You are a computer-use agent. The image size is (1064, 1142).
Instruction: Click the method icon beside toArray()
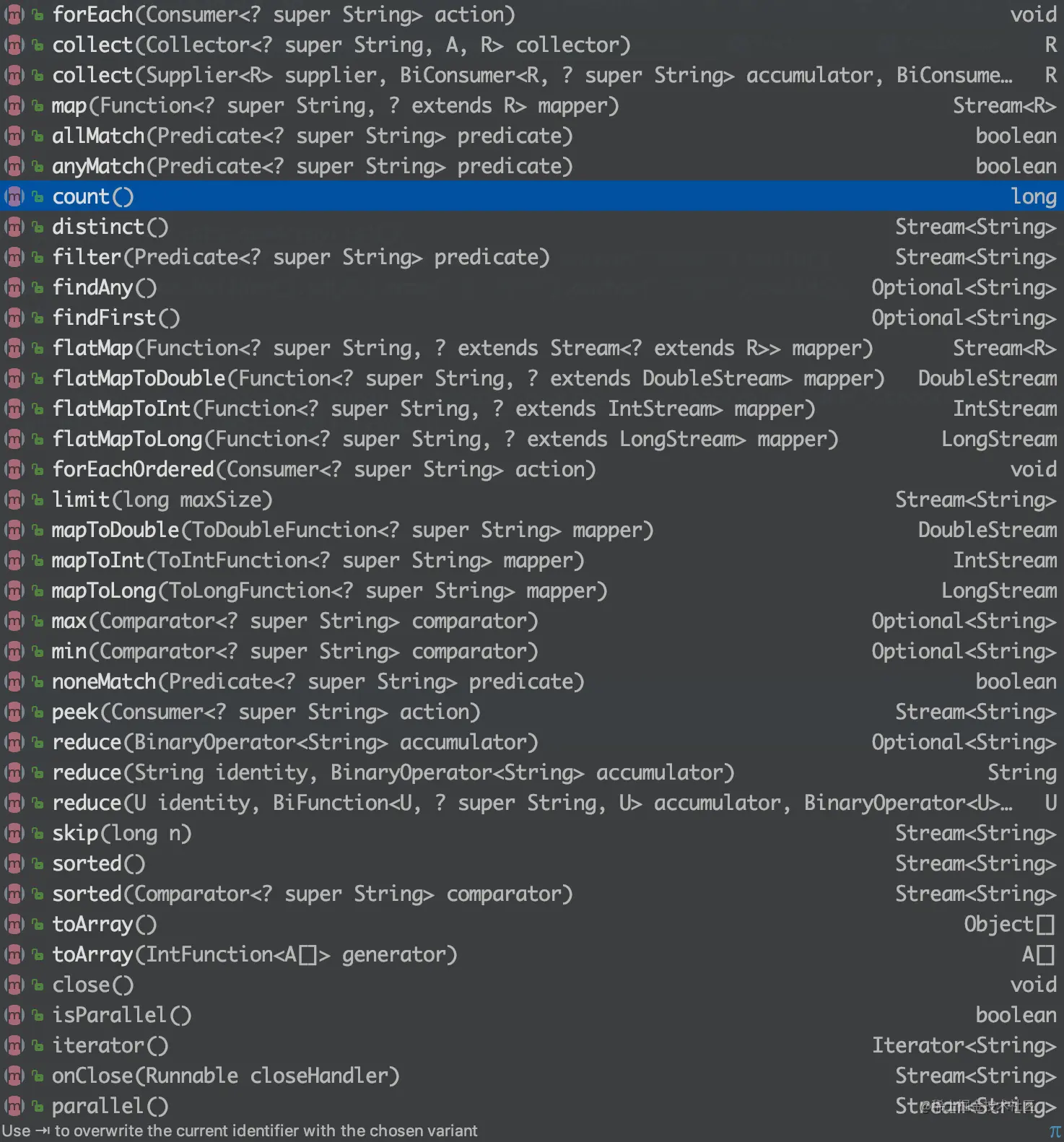point(14,924)
